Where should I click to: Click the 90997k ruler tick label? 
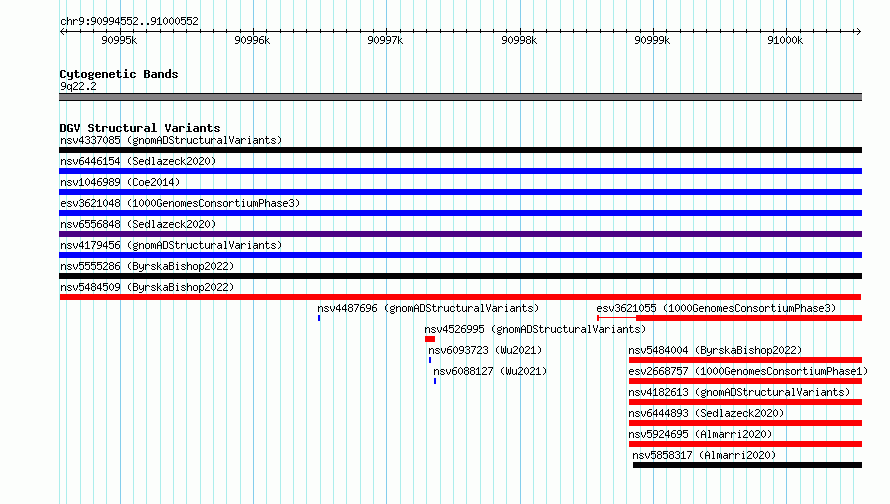(385, 40)
